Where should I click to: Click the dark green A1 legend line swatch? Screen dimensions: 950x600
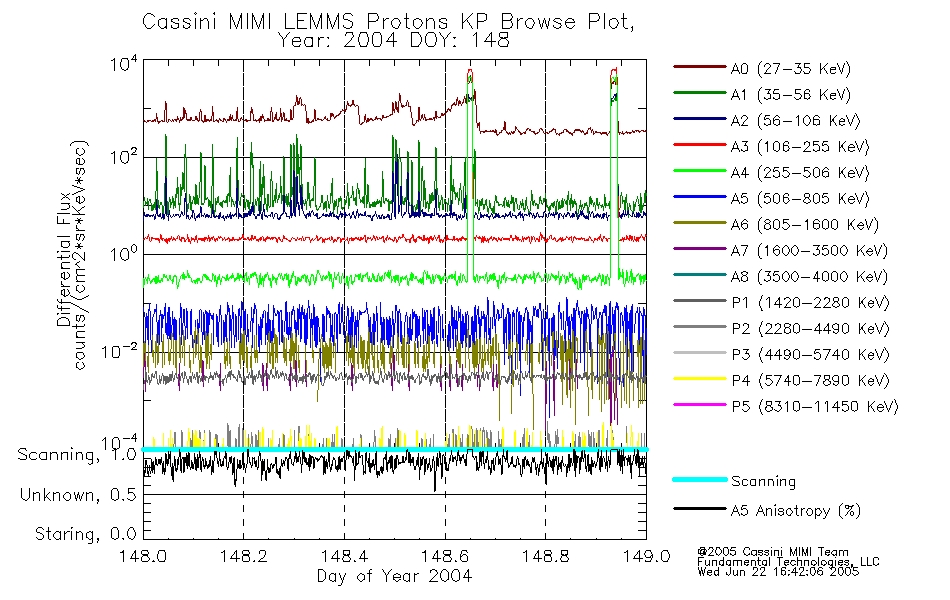coord(700,93)
